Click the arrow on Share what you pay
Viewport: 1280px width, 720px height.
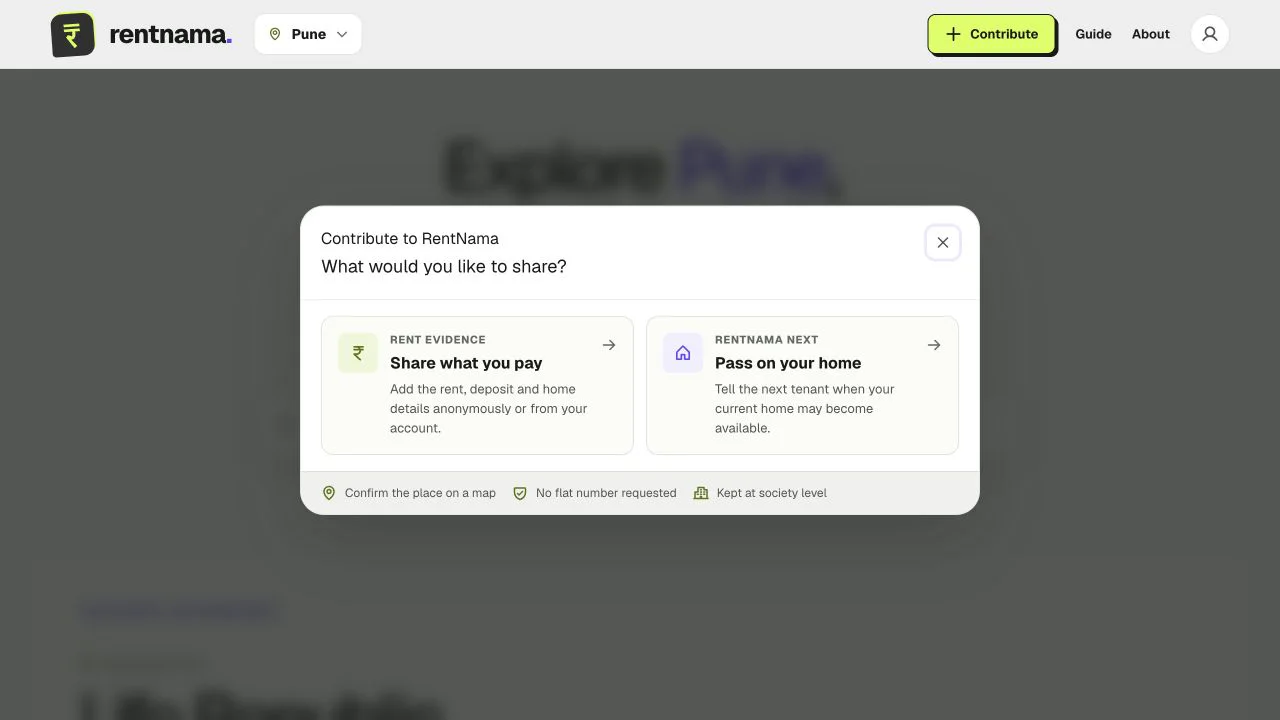coord(609,345)
